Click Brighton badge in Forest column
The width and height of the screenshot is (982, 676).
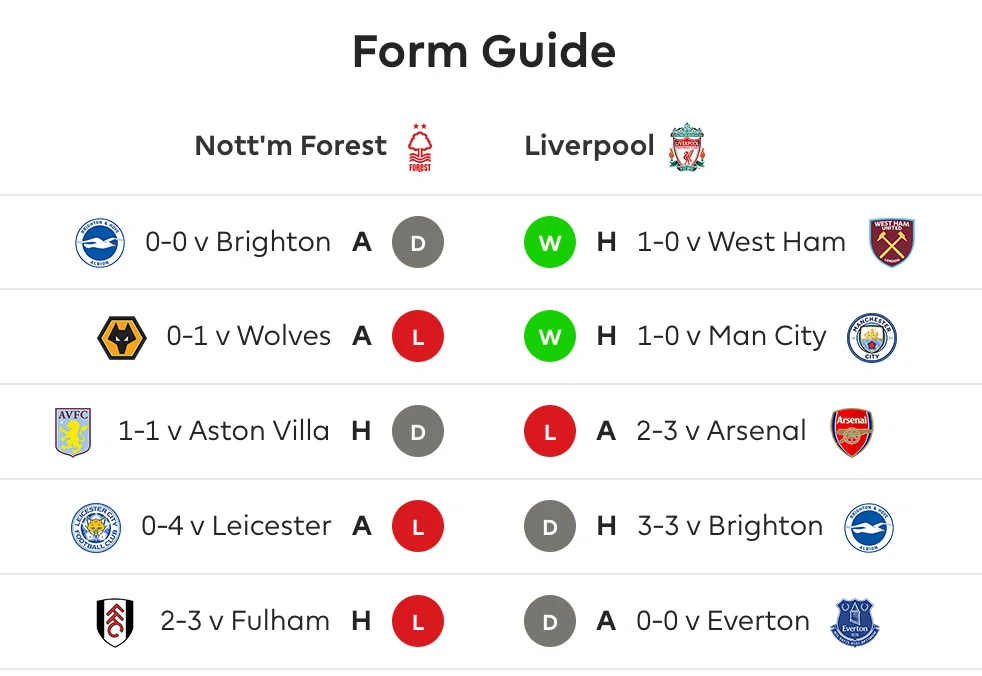pyautogui.click(x=100, y=243)
